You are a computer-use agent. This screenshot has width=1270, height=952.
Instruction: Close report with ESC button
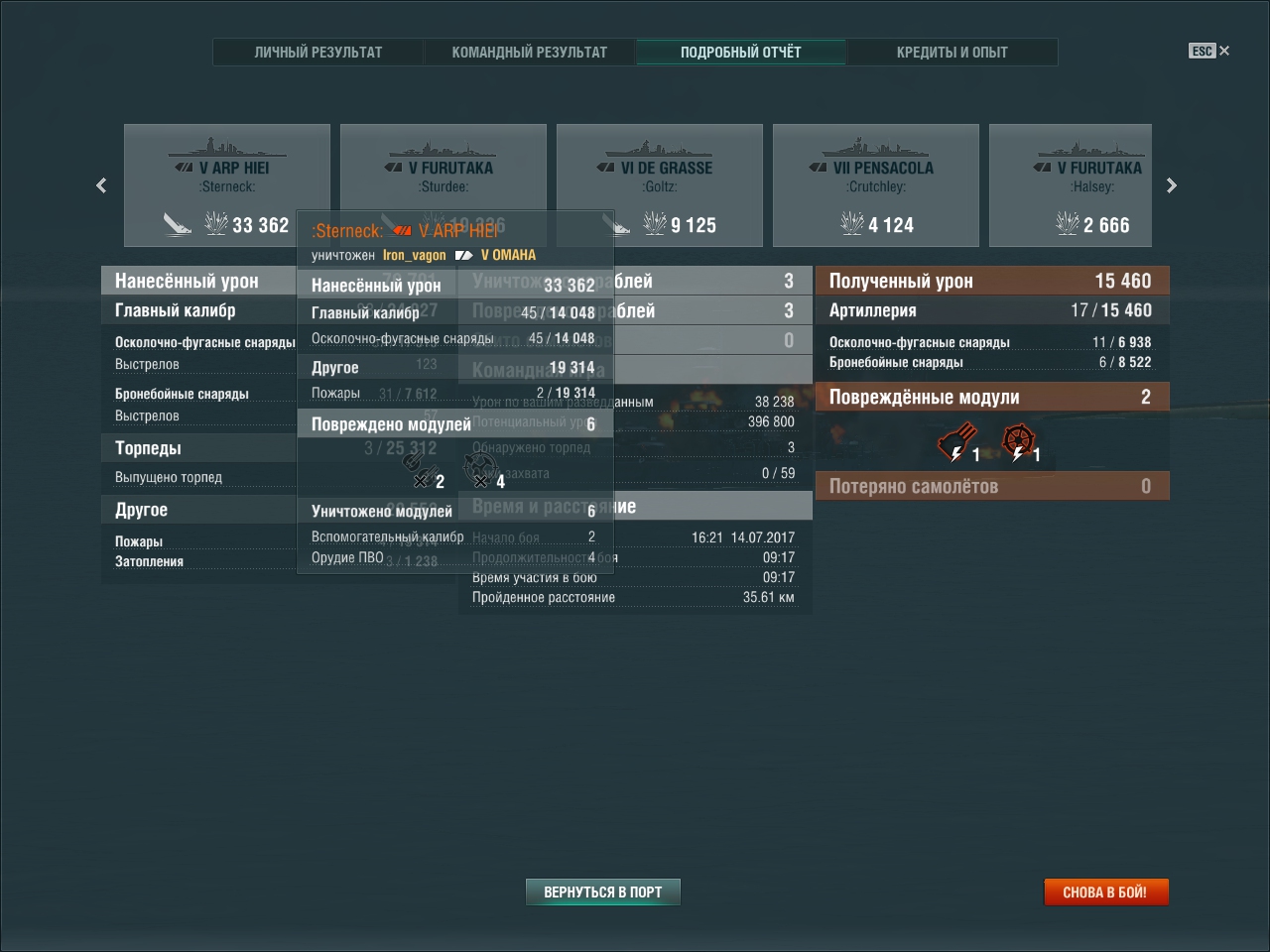[1208, 51]
